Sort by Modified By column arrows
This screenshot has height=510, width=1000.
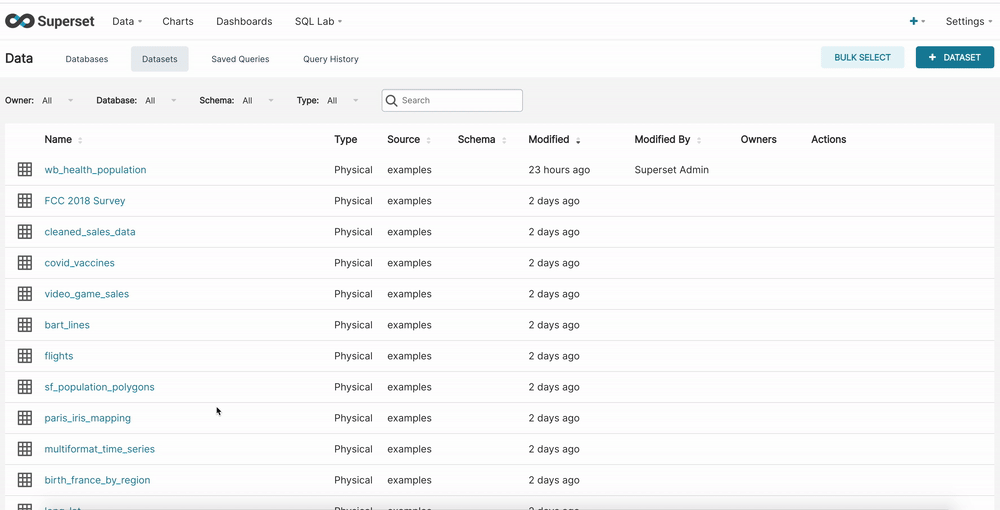pos(698,140)
